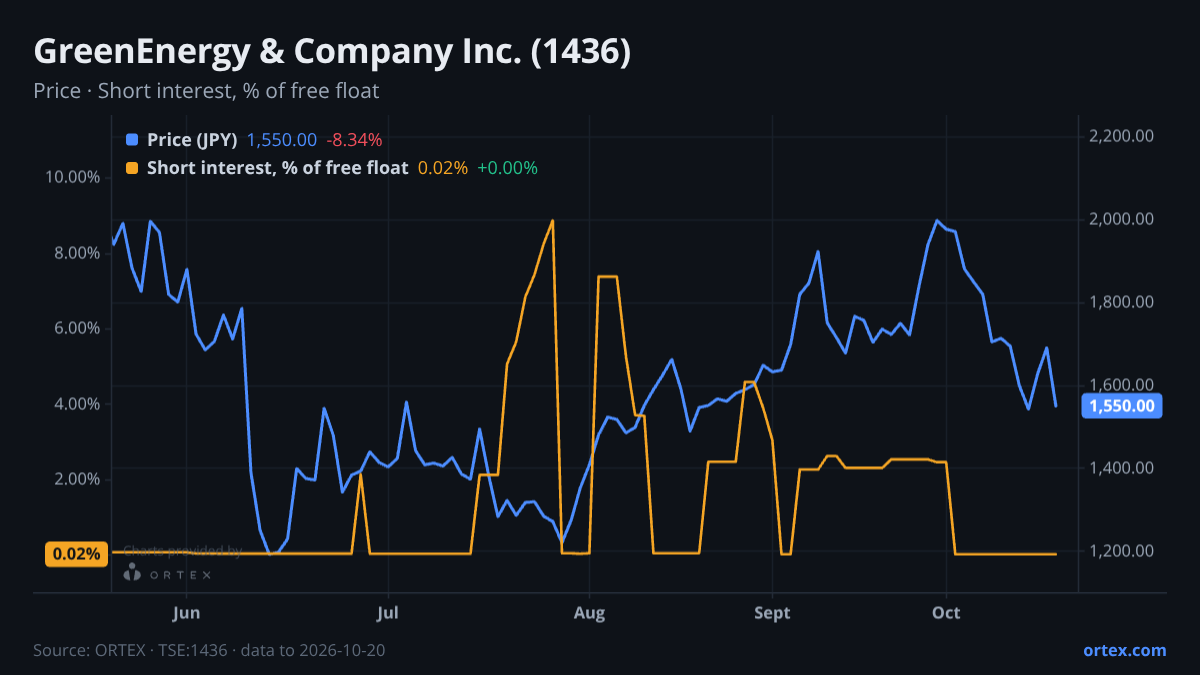Click the Jul x-axis label
This screenshot has height=675, width=1200.
tap(389, 613)
